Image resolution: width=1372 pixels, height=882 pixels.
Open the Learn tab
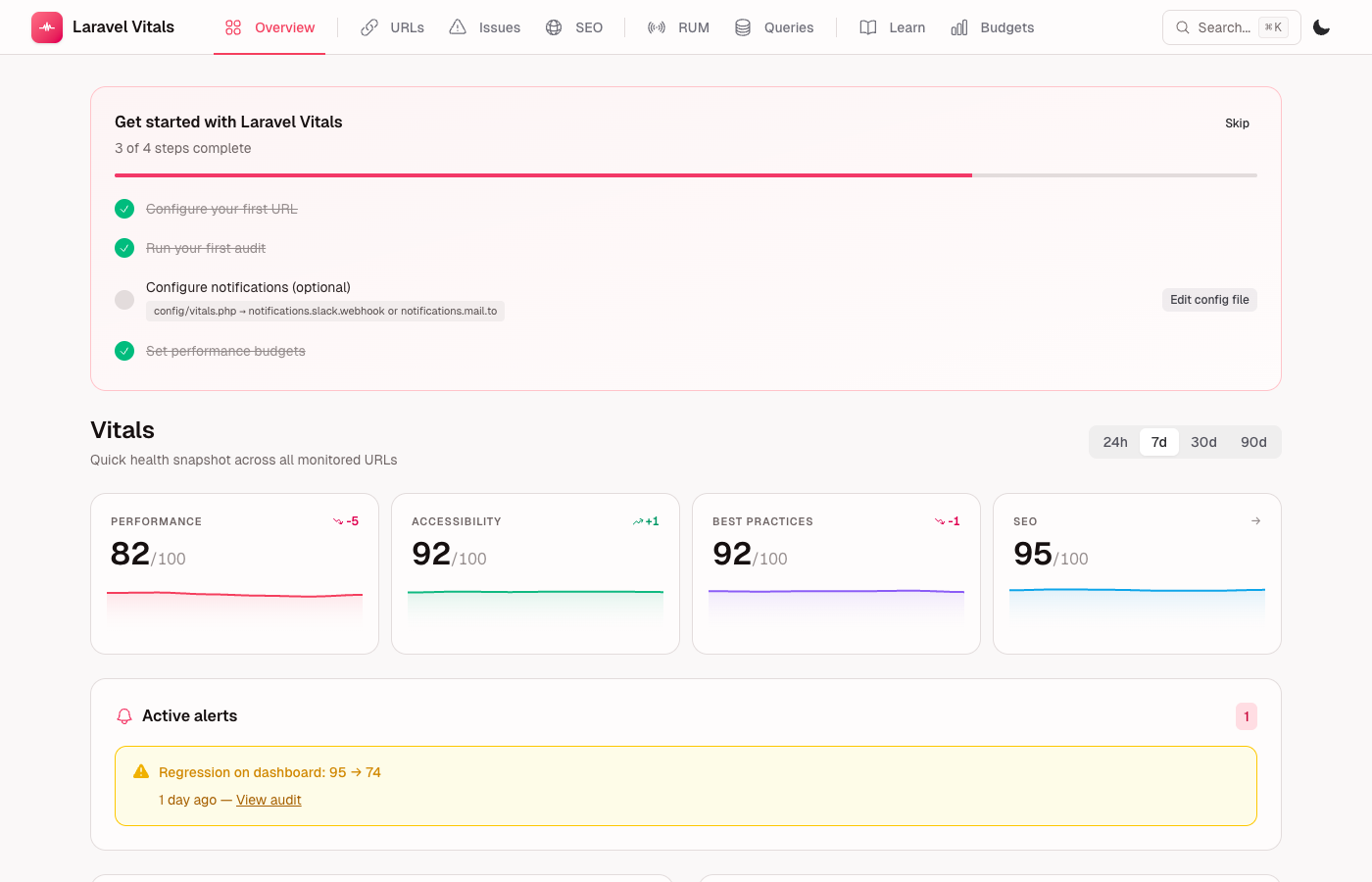pos(892,27)
